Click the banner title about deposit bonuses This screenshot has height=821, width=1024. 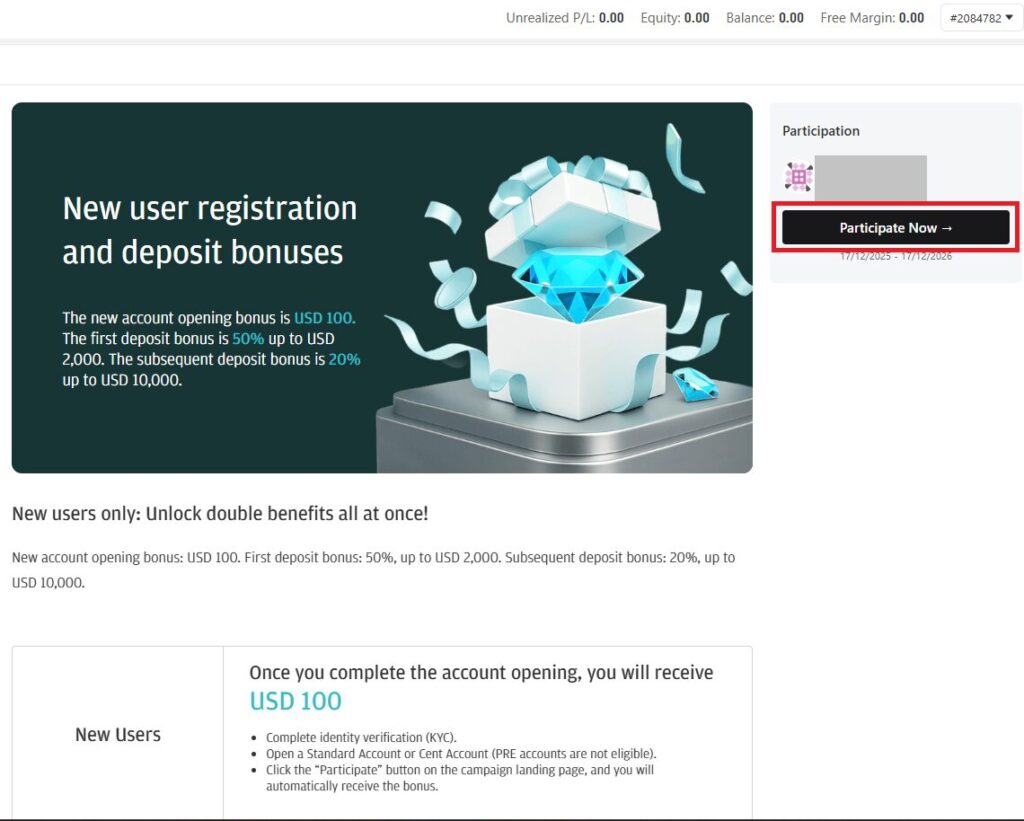(209, 230)
